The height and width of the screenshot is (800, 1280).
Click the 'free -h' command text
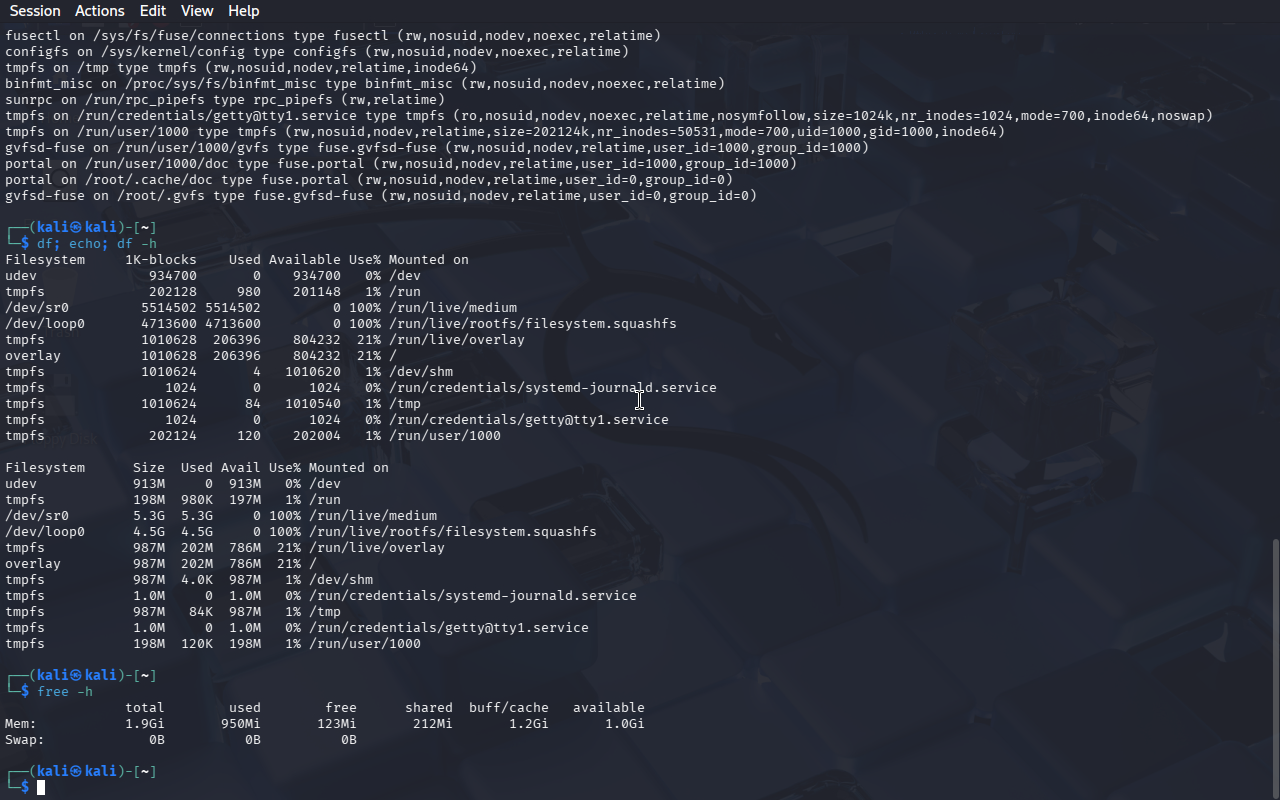pyautogui.click(x=65, y=692)
